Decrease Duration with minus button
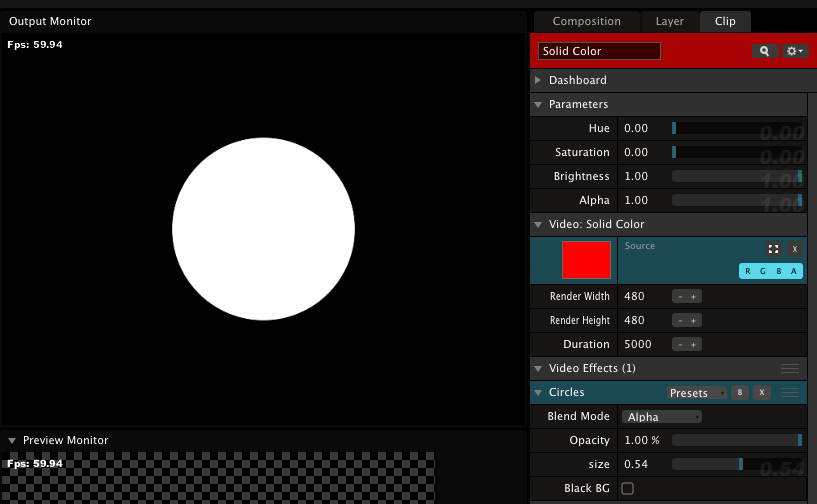Screen dimensions: 817x504 680,344
